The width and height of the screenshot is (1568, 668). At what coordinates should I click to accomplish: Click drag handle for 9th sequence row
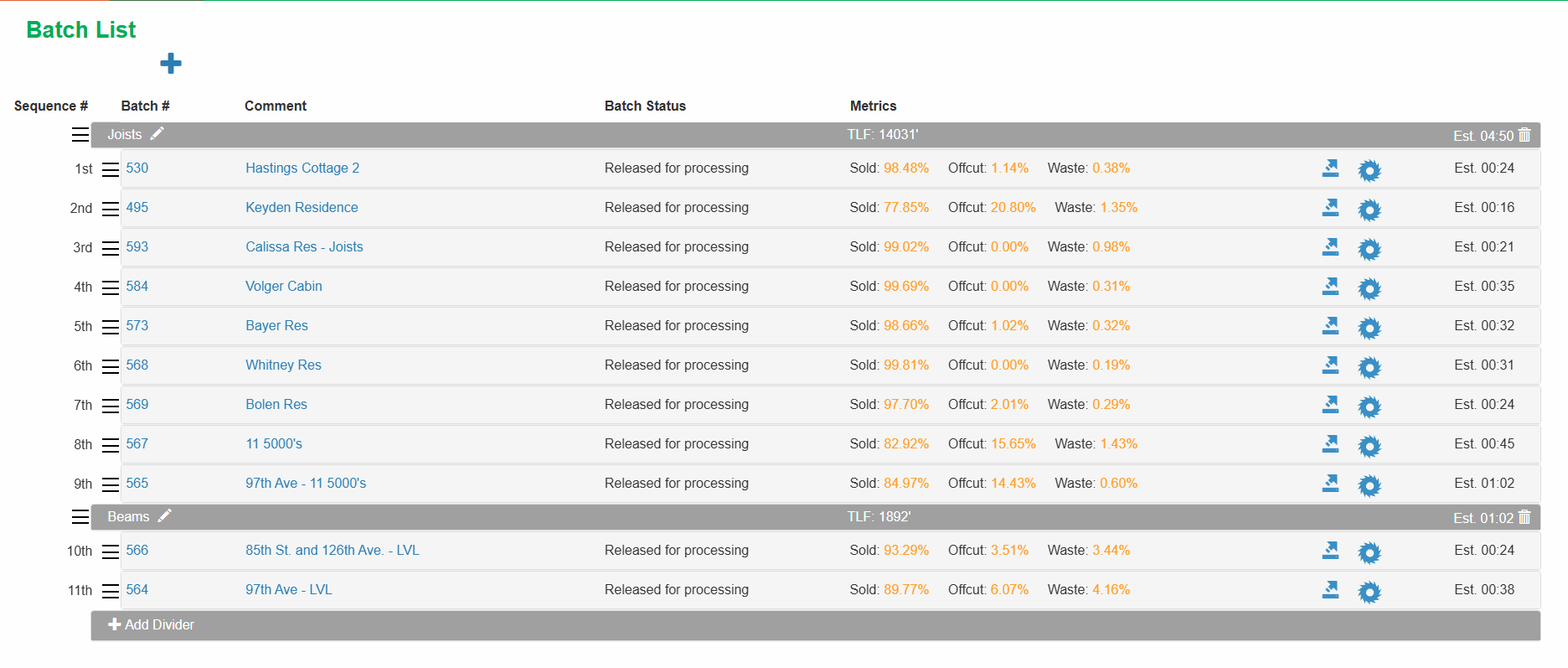coord(111,484)
